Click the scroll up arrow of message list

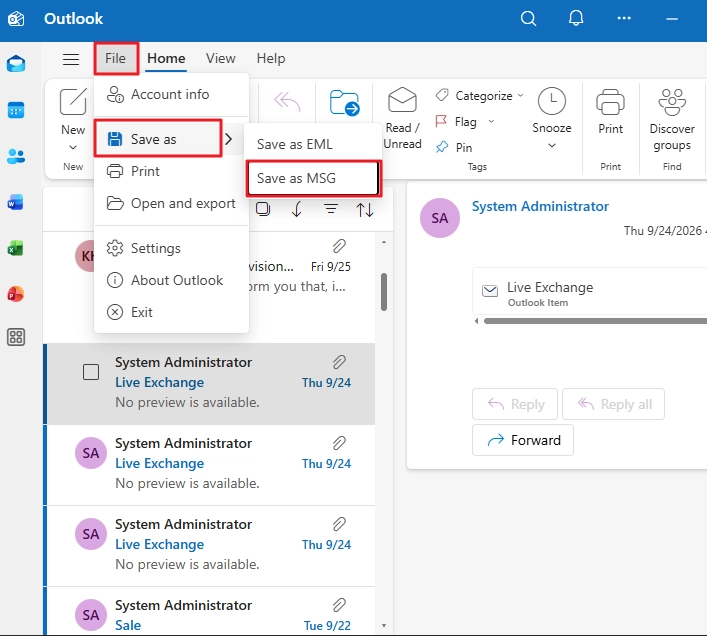(x=384, y=243)
